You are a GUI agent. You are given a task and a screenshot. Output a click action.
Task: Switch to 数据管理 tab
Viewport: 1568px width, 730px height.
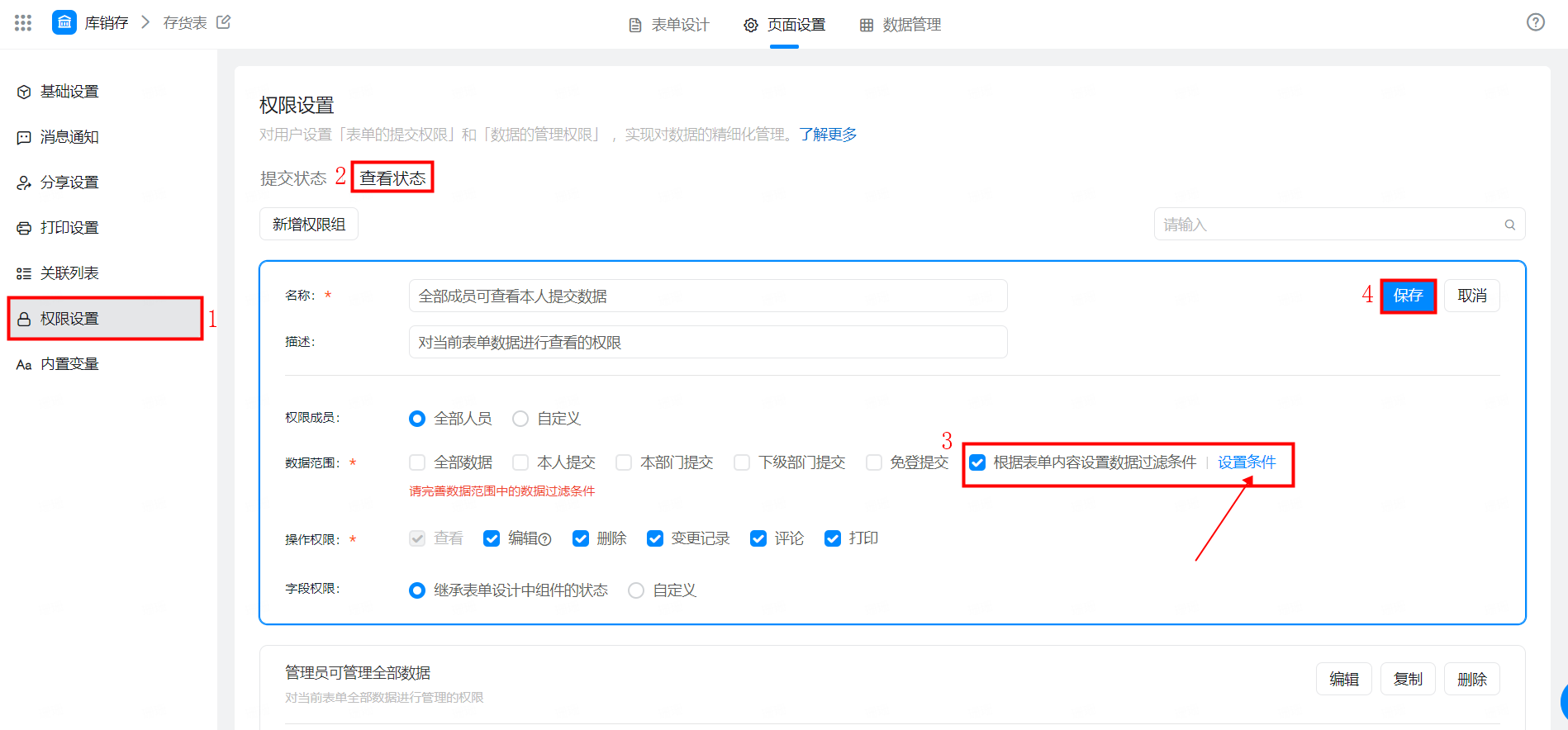coord(900,25)
